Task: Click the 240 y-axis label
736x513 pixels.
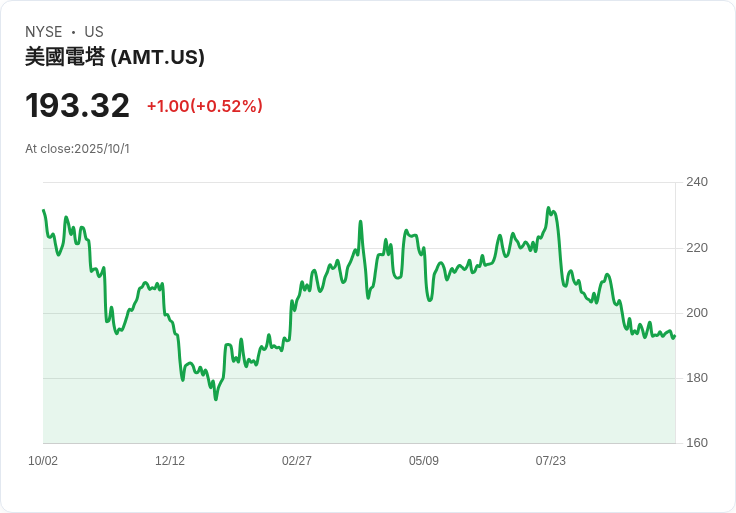Action: click(697, 182)
